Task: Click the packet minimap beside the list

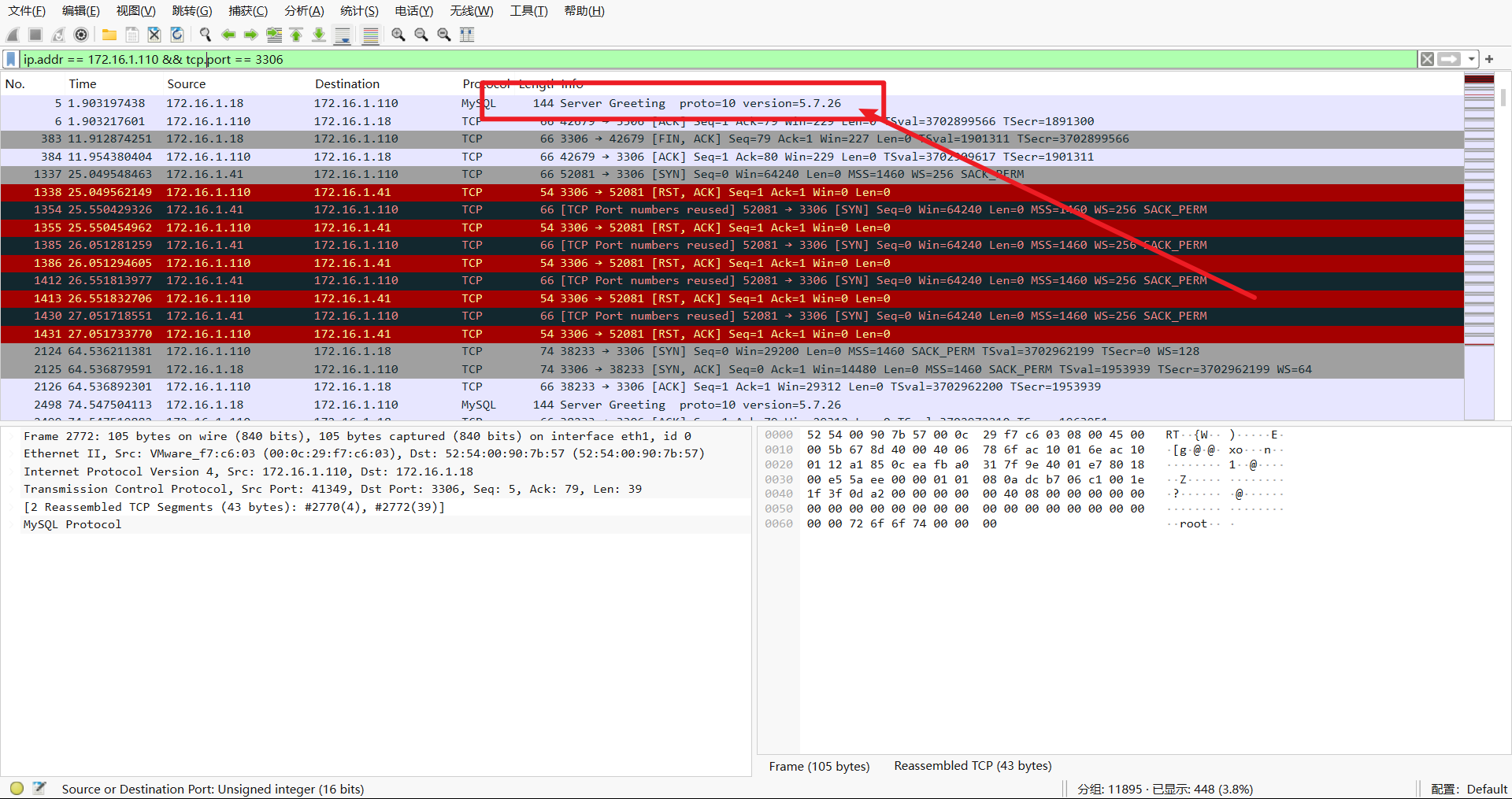Action: (1479, 246)
